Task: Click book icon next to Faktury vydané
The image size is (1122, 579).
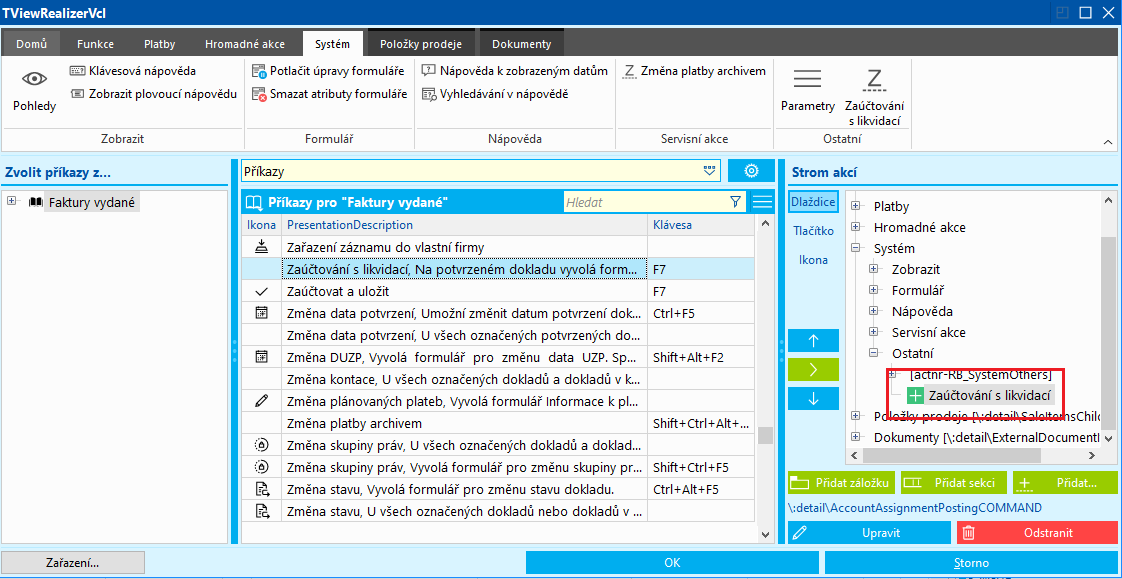Action: (x=35, y=203)
